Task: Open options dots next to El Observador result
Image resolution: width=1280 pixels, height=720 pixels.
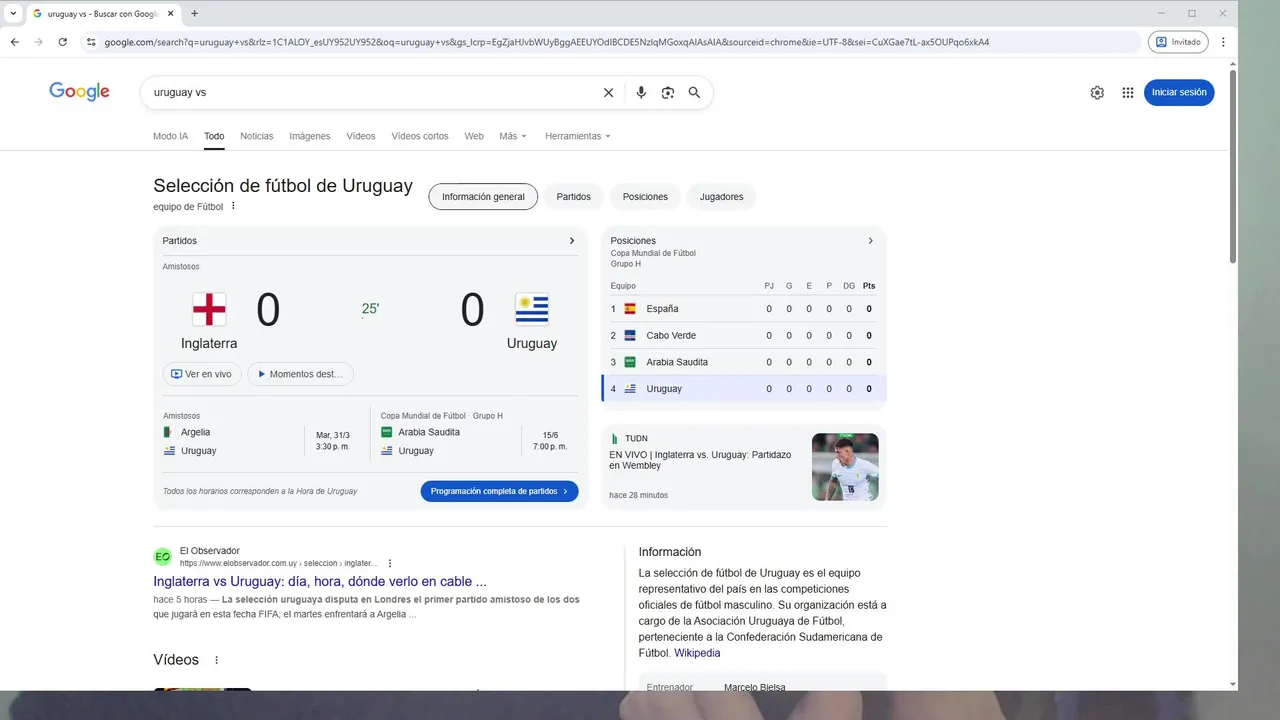Action: pos(390,563)
